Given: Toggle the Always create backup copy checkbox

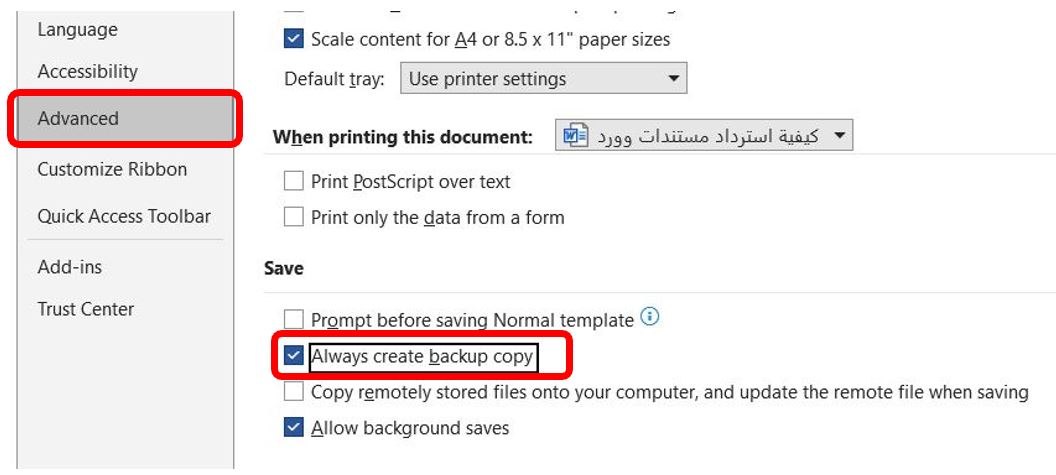Looking at the screenshot, I should click(294, 356).
